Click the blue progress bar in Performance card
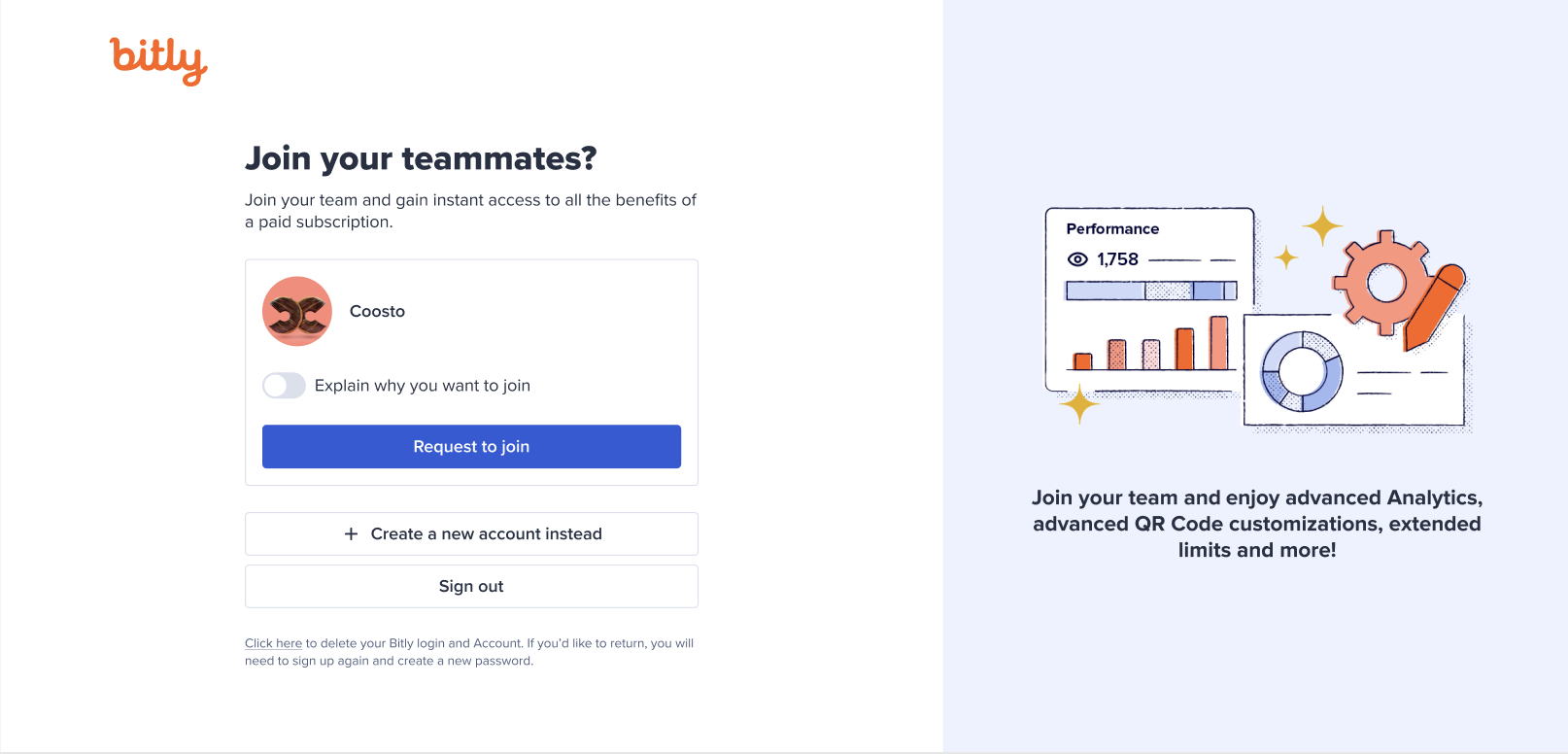Viewport: 1568px width, 754px height. 1151,291
